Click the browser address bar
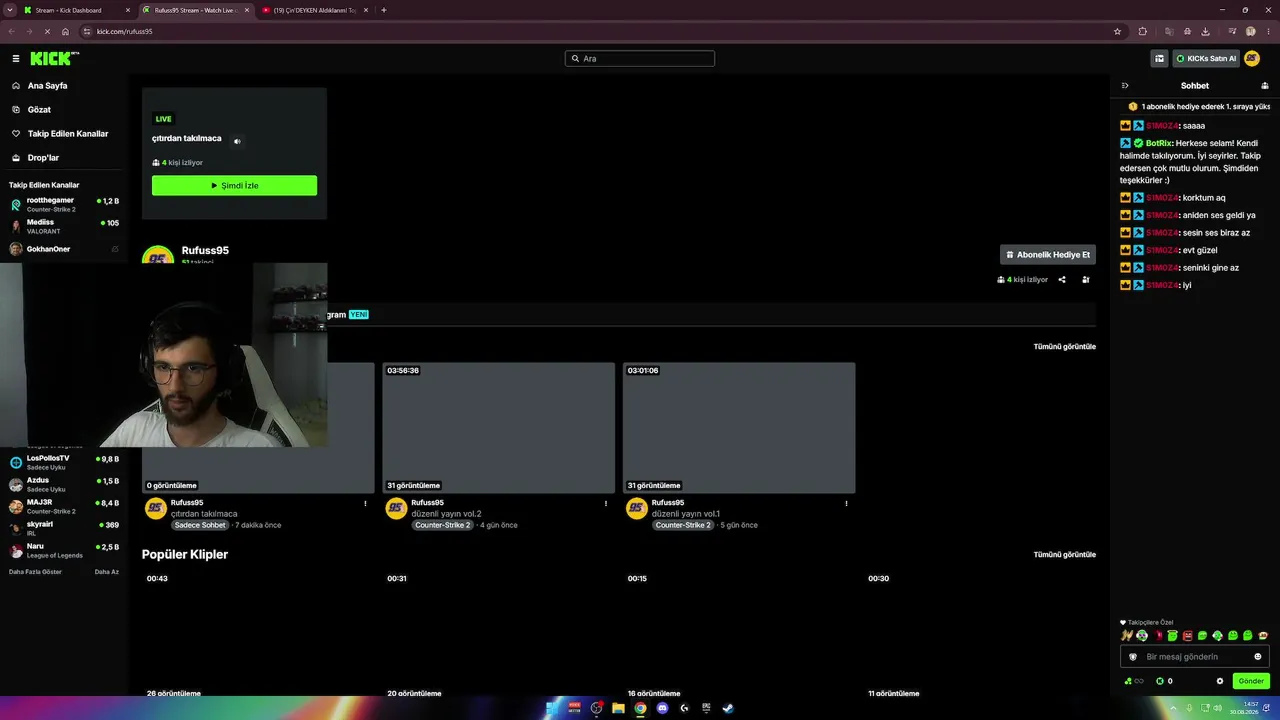The width and height of the screenshot is (1280, 720). [x=598, y=31]
